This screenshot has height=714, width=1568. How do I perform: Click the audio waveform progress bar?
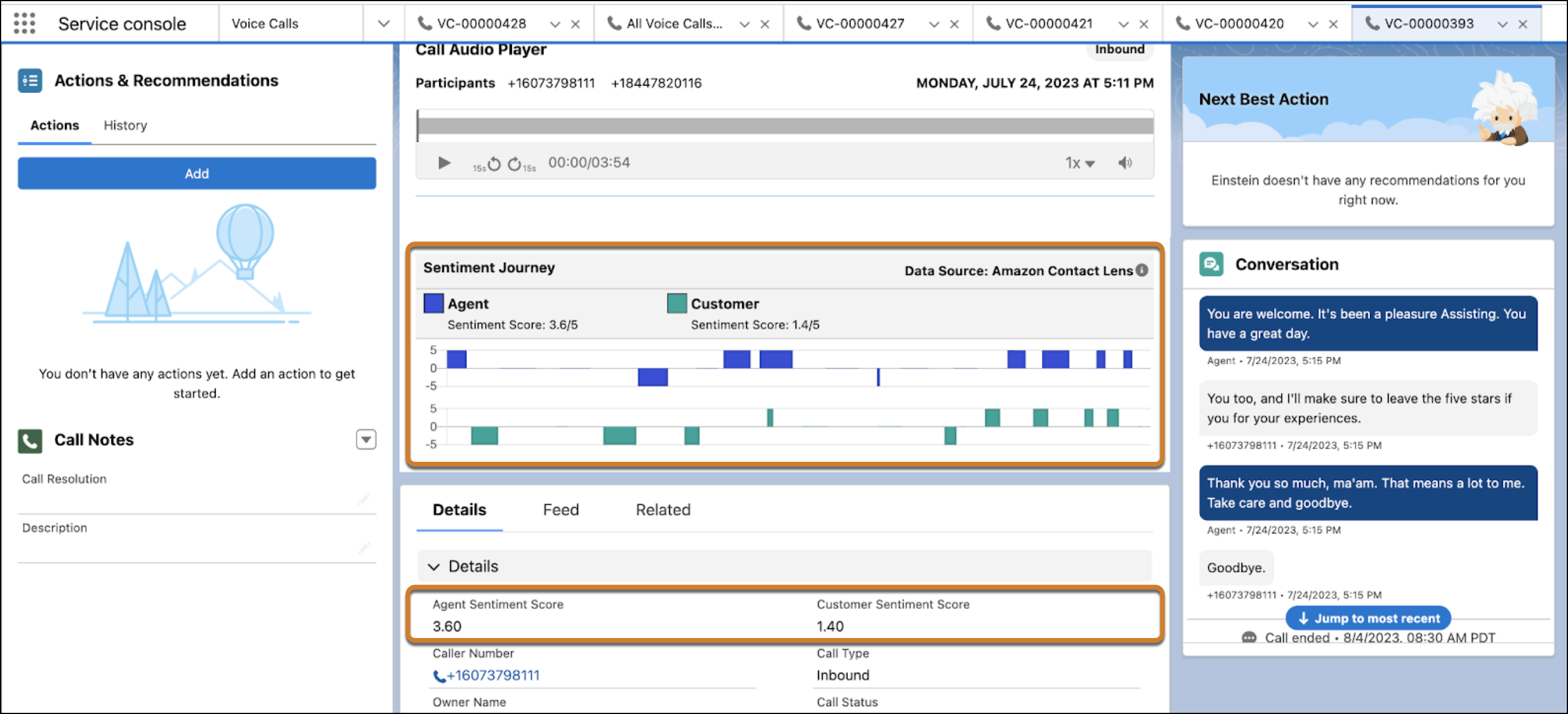pyautogui.click(x=785, y=126)
